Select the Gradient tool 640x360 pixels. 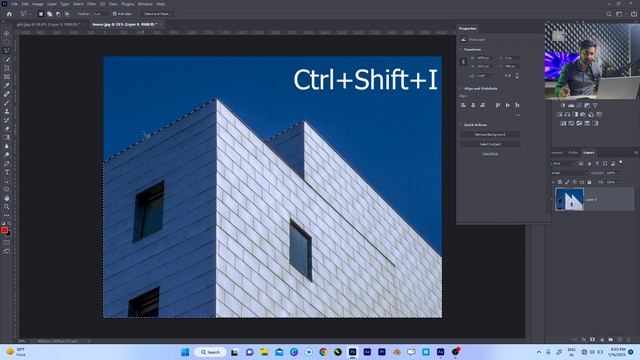pos(7,137)
